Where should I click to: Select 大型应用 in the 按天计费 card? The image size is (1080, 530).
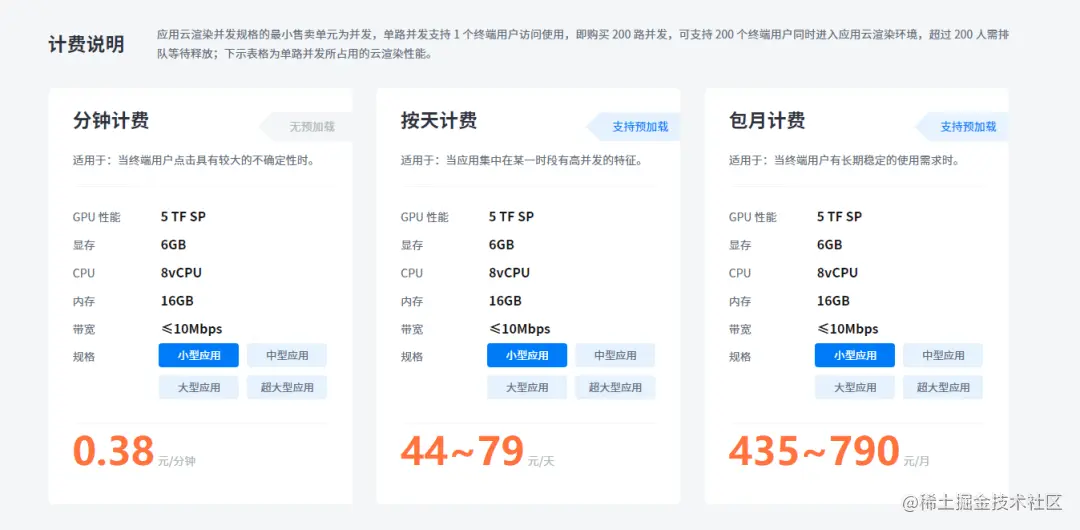(527, 387)
